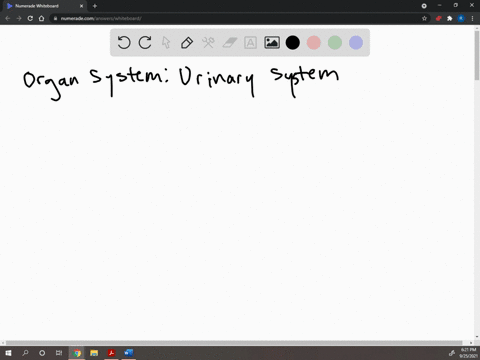Pick the pink ink color
The image size is (480, 360).
(314, 43)
